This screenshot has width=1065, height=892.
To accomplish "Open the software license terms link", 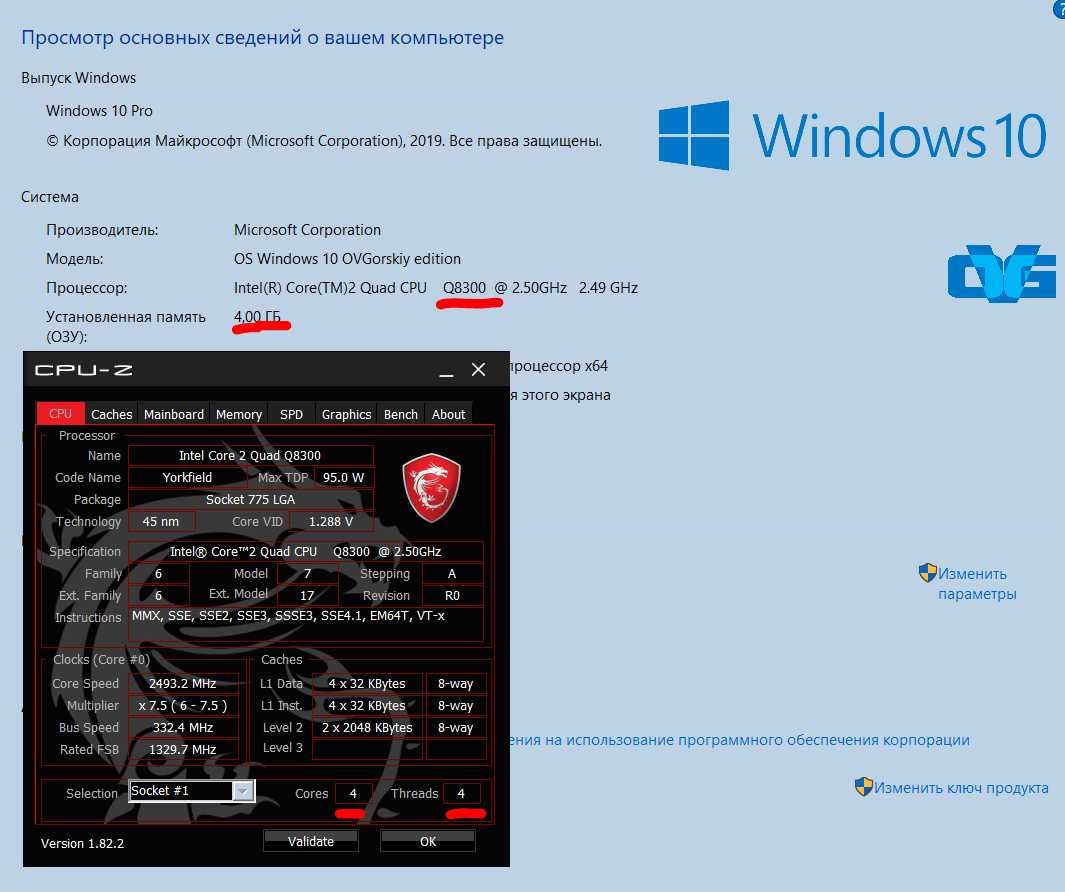I will coord(740,740).
